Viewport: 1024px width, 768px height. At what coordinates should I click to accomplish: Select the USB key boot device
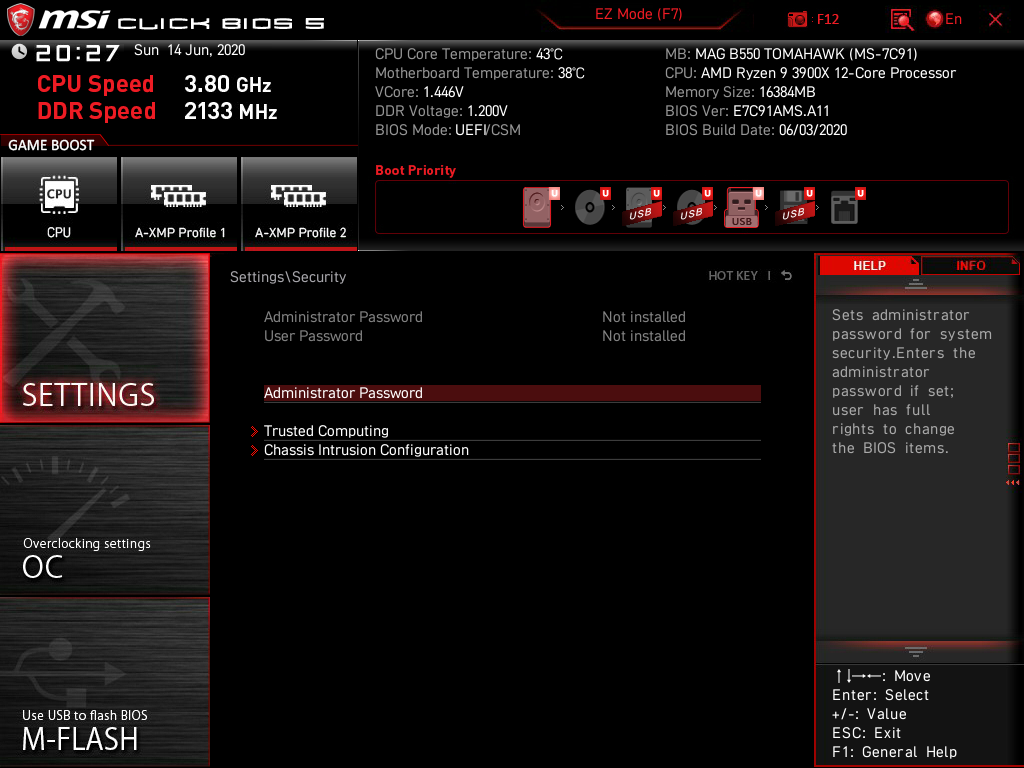pyautogui.click(x=744, y=207)
